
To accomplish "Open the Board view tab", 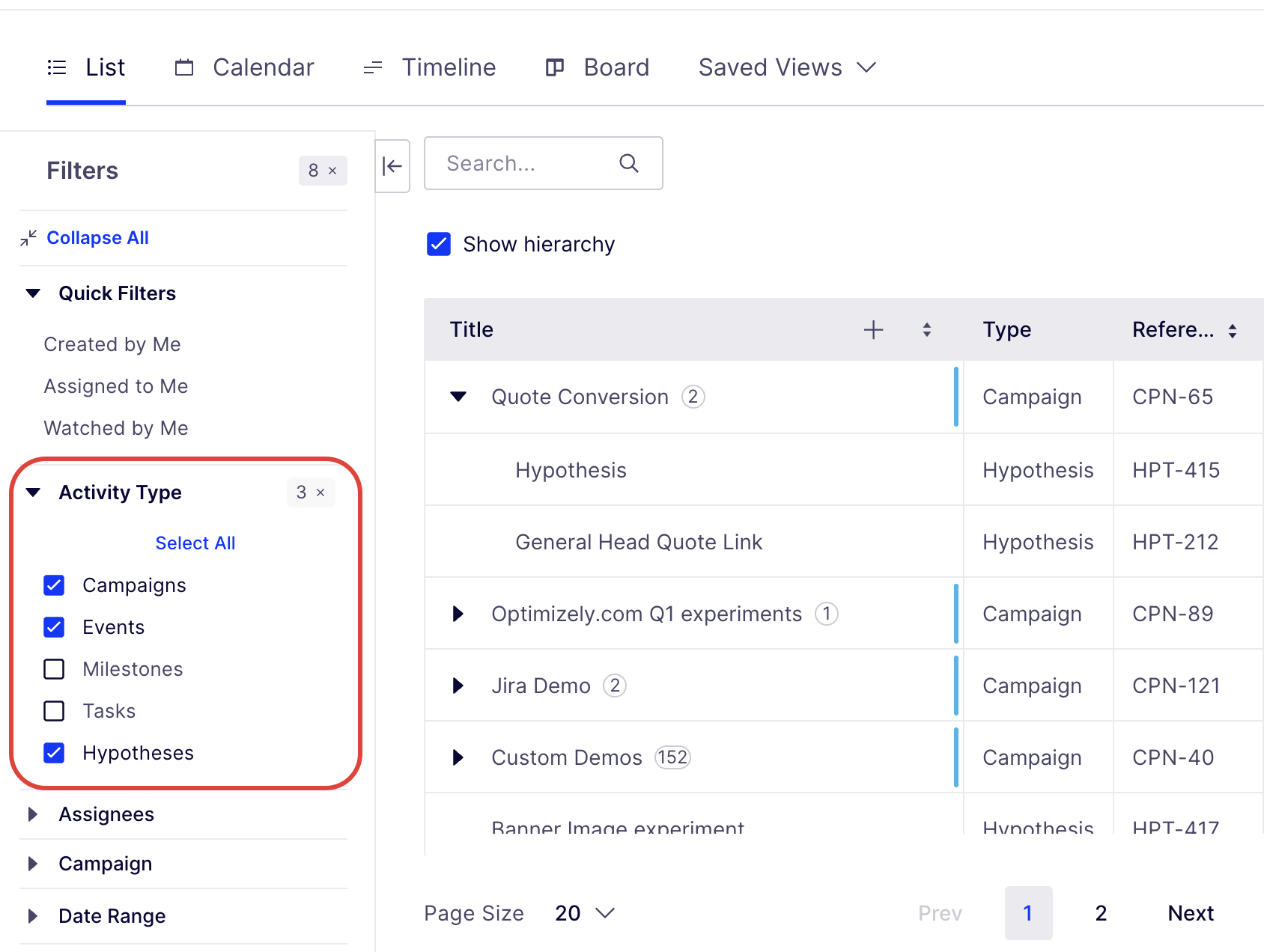I will tap(597, 67).
